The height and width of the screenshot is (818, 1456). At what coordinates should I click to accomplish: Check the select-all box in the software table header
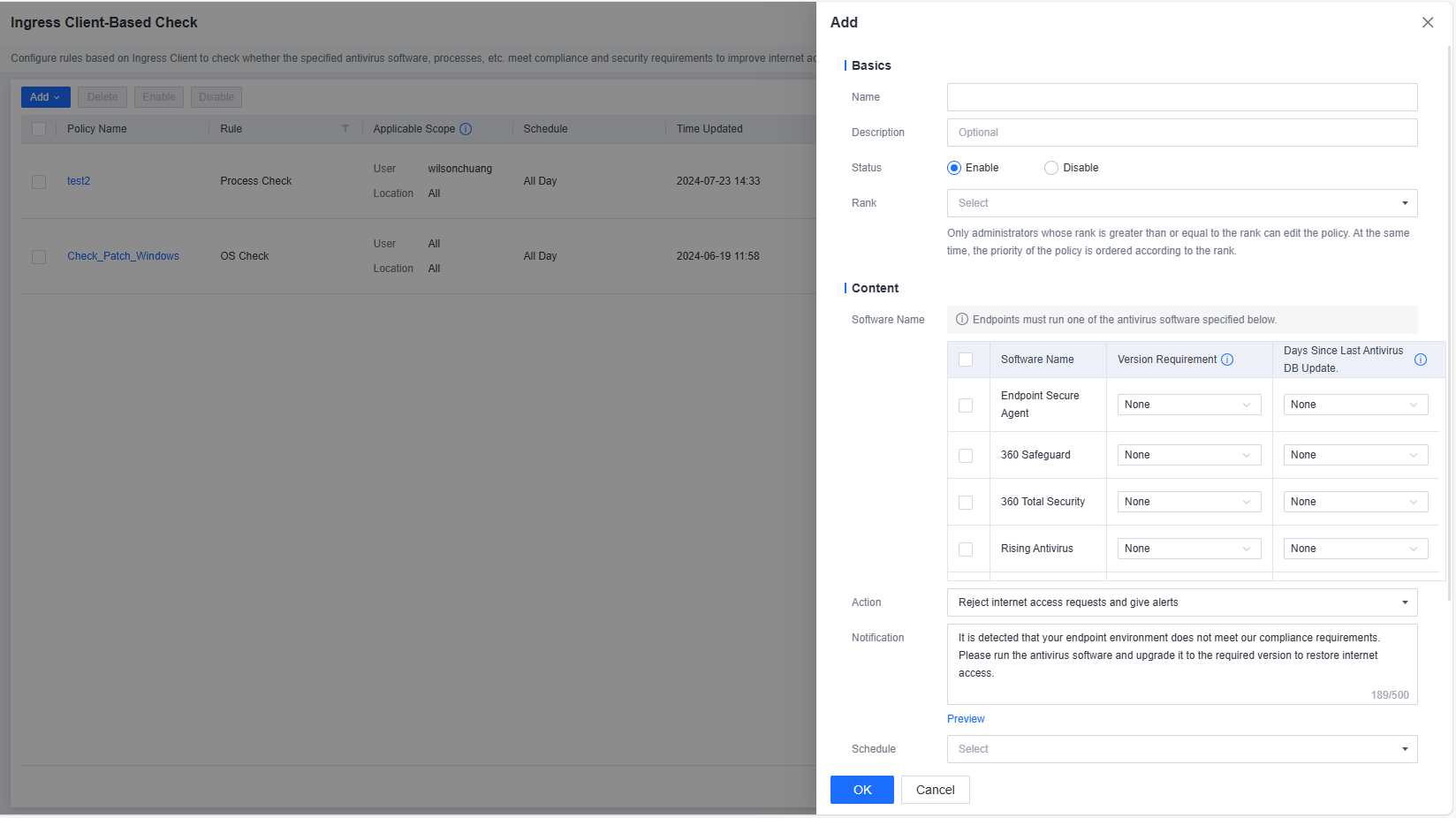[966, 360]
